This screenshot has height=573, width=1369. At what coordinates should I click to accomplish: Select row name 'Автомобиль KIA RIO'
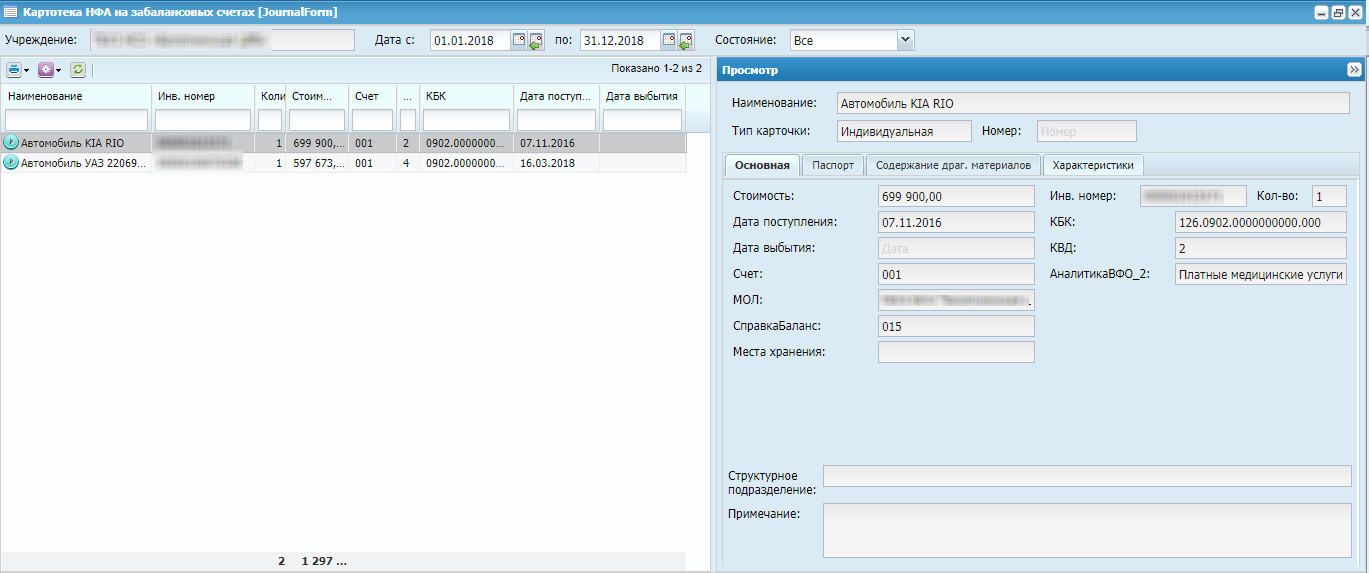[x=73, y=143]
